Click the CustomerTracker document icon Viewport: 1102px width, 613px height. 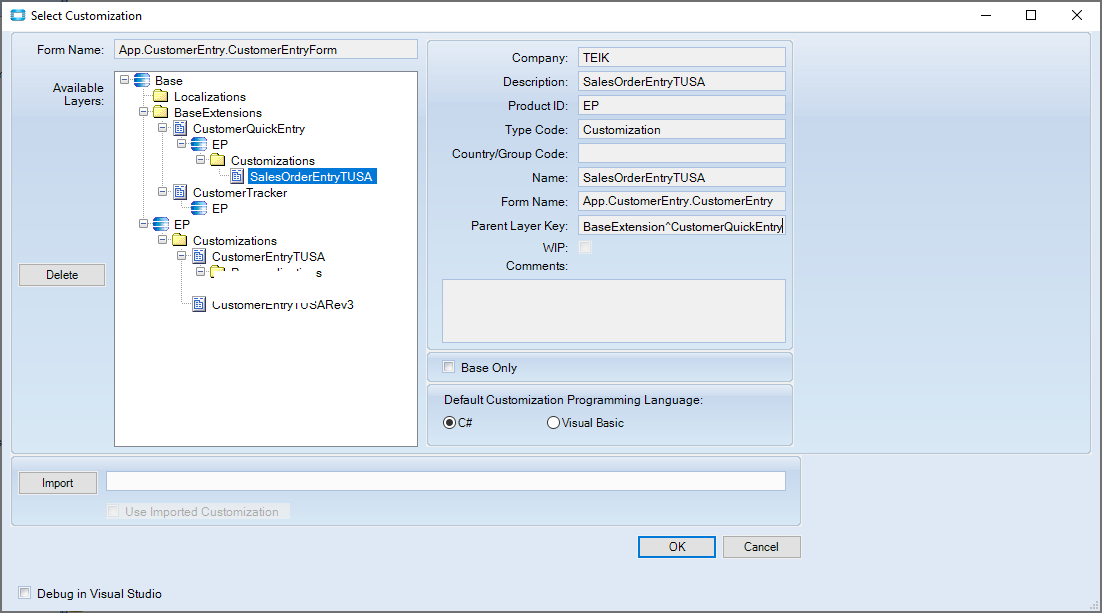tap(180, 192)
